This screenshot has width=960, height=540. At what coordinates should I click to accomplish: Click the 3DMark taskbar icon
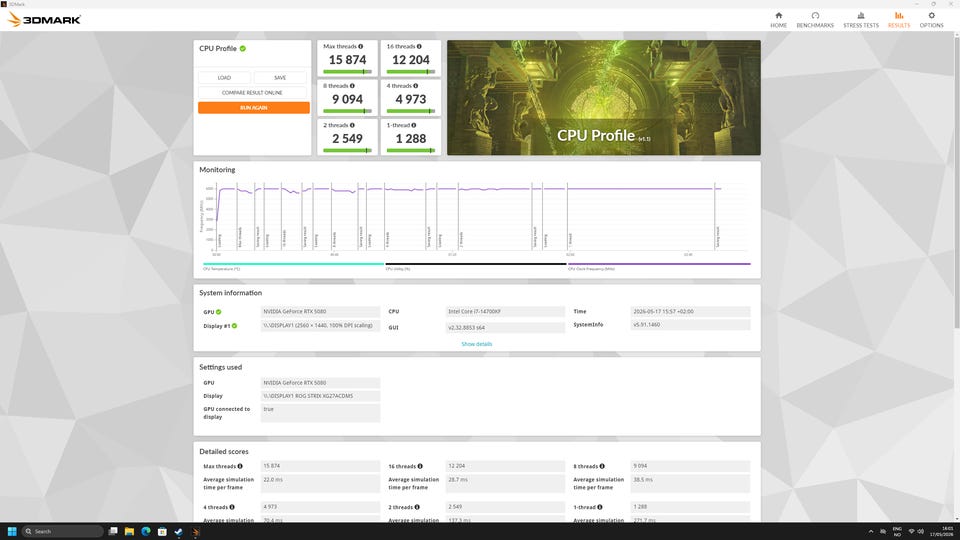tap(195, 531)
